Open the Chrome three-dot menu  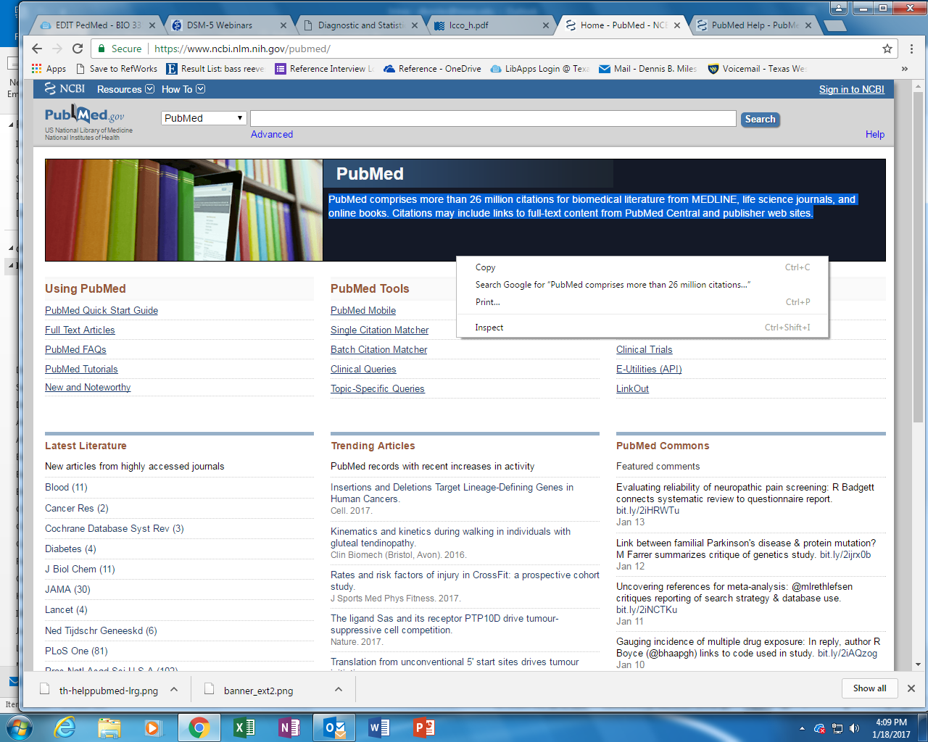tap(912, 49)
